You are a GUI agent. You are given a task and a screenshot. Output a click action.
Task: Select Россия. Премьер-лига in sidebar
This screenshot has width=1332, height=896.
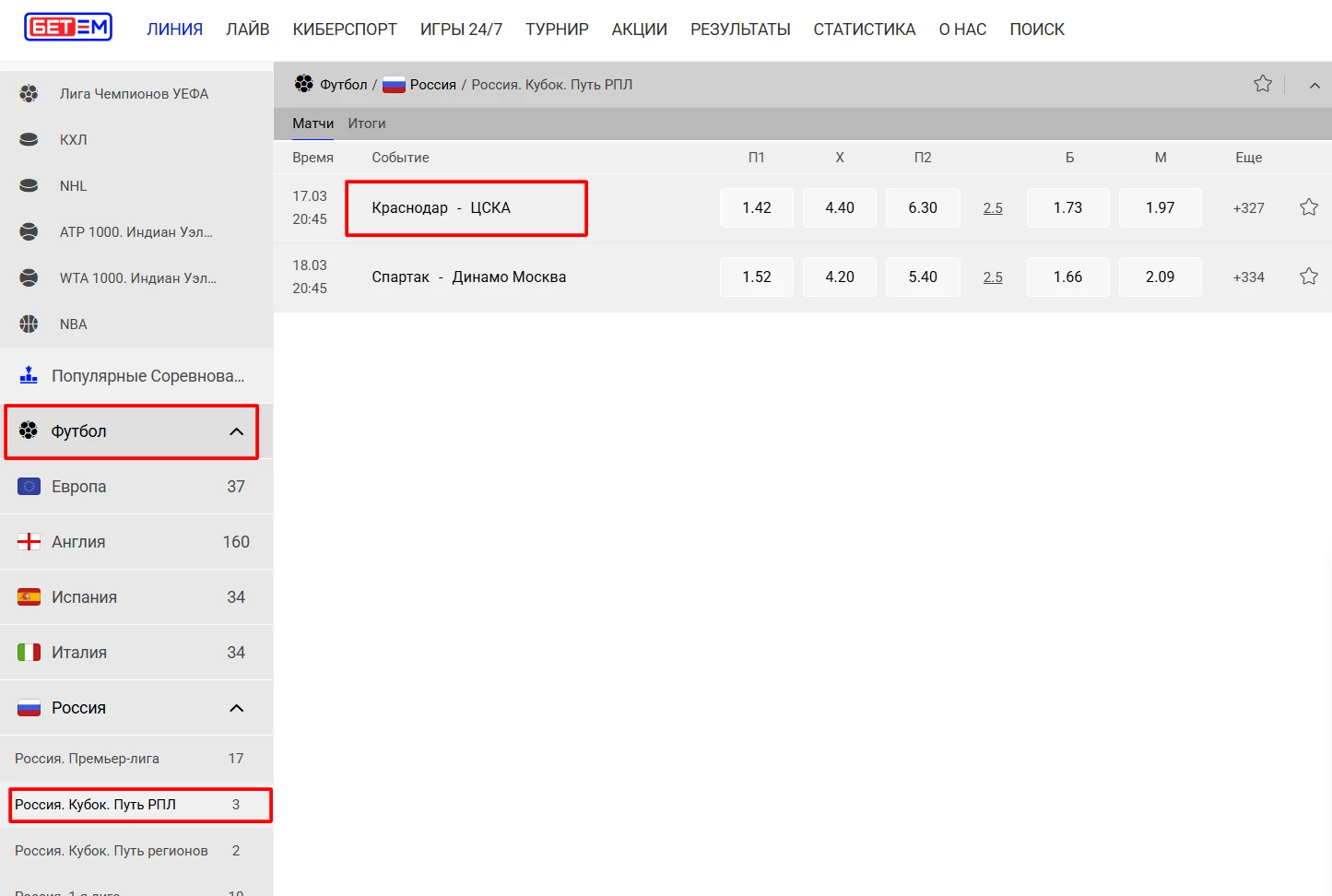[88, 759]
